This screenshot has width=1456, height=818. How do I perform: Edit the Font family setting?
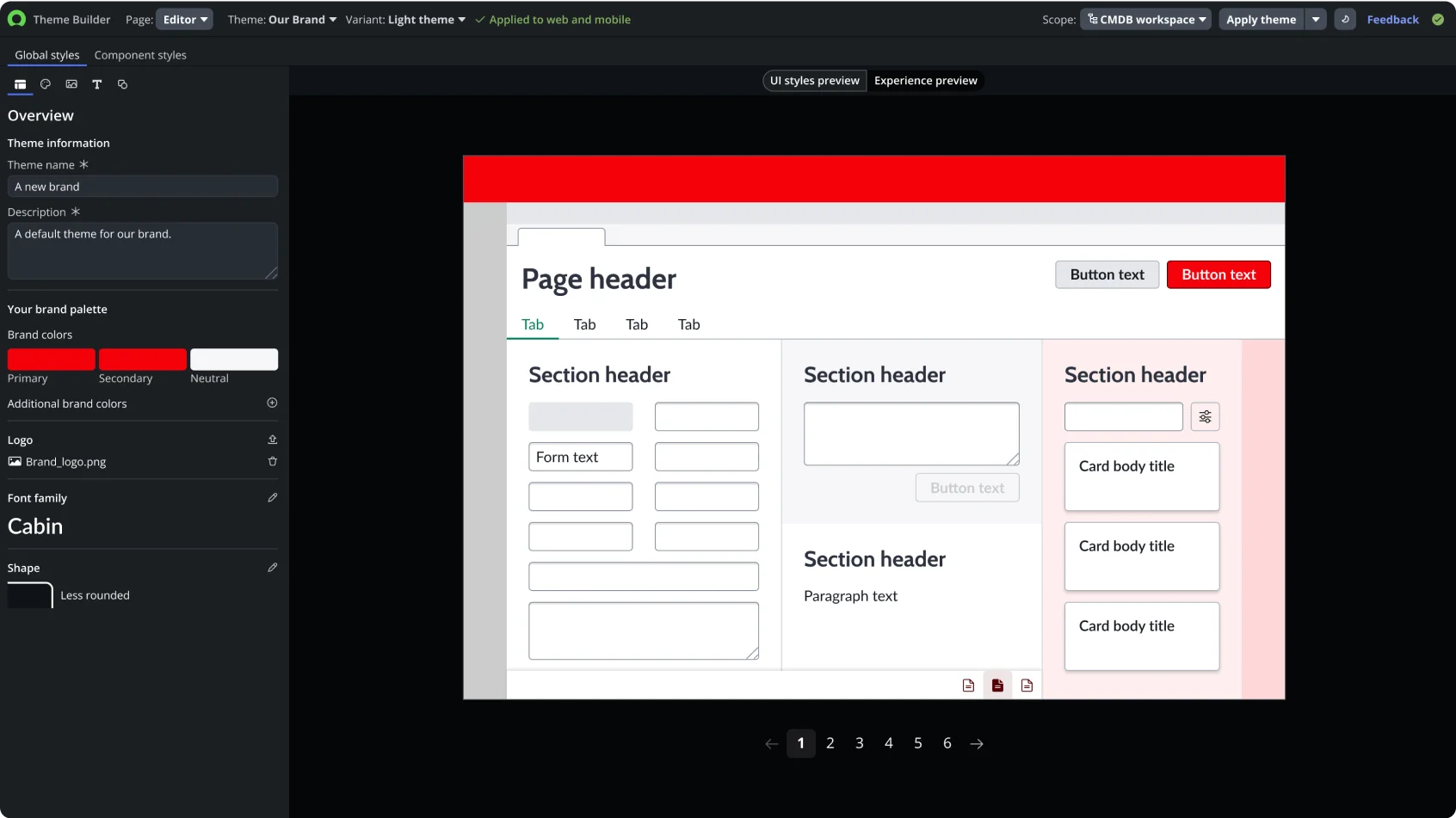[272, 497]
